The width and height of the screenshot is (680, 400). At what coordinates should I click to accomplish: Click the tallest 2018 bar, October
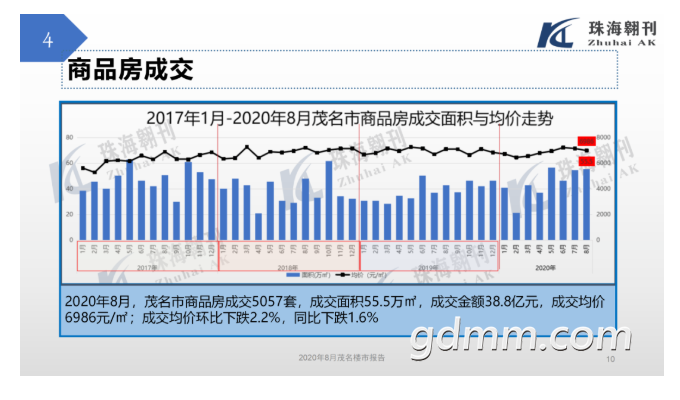click(x=329, y=200)
